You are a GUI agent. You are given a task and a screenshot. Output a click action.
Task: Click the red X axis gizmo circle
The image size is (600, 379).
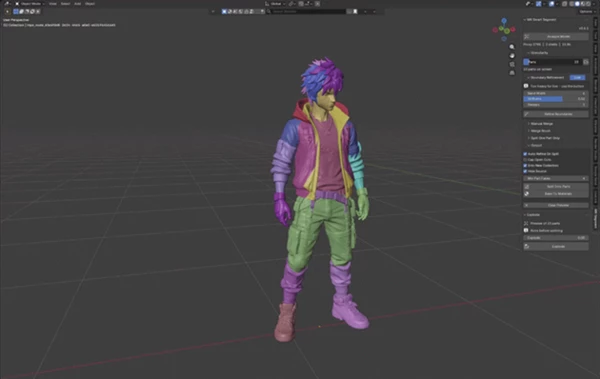pyautogui.click(x=513, y=29)
